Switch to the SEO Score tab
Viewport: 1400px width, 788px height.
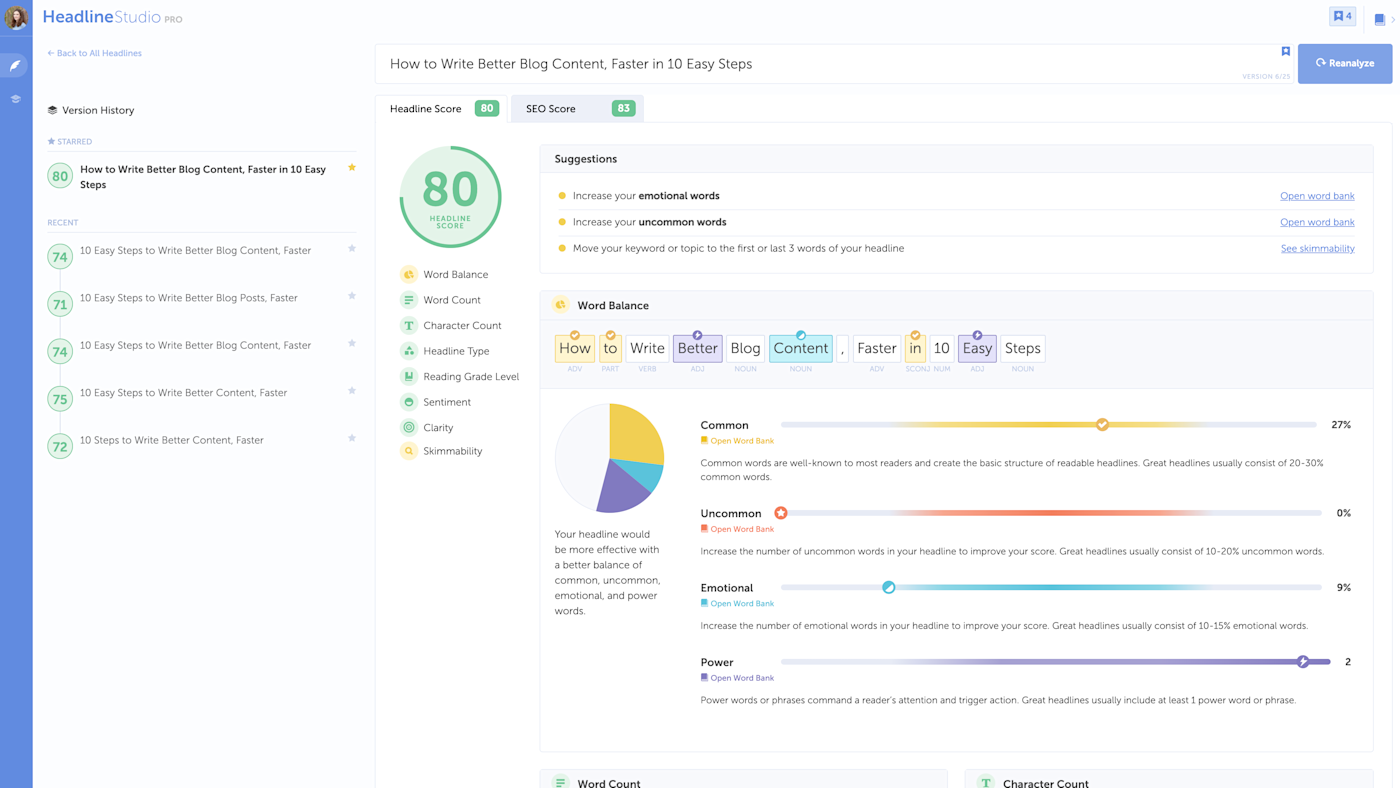pyautogui.click(x=578, y=109)
